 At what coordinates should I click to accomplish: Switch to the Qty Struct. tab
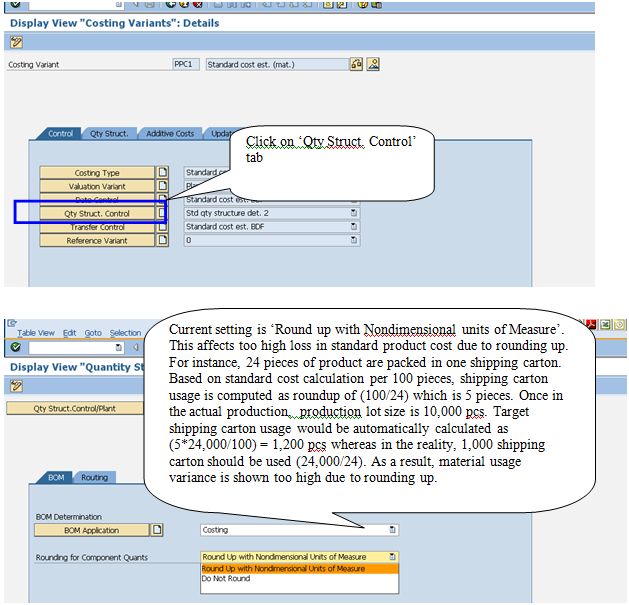(x=109, y=134)
